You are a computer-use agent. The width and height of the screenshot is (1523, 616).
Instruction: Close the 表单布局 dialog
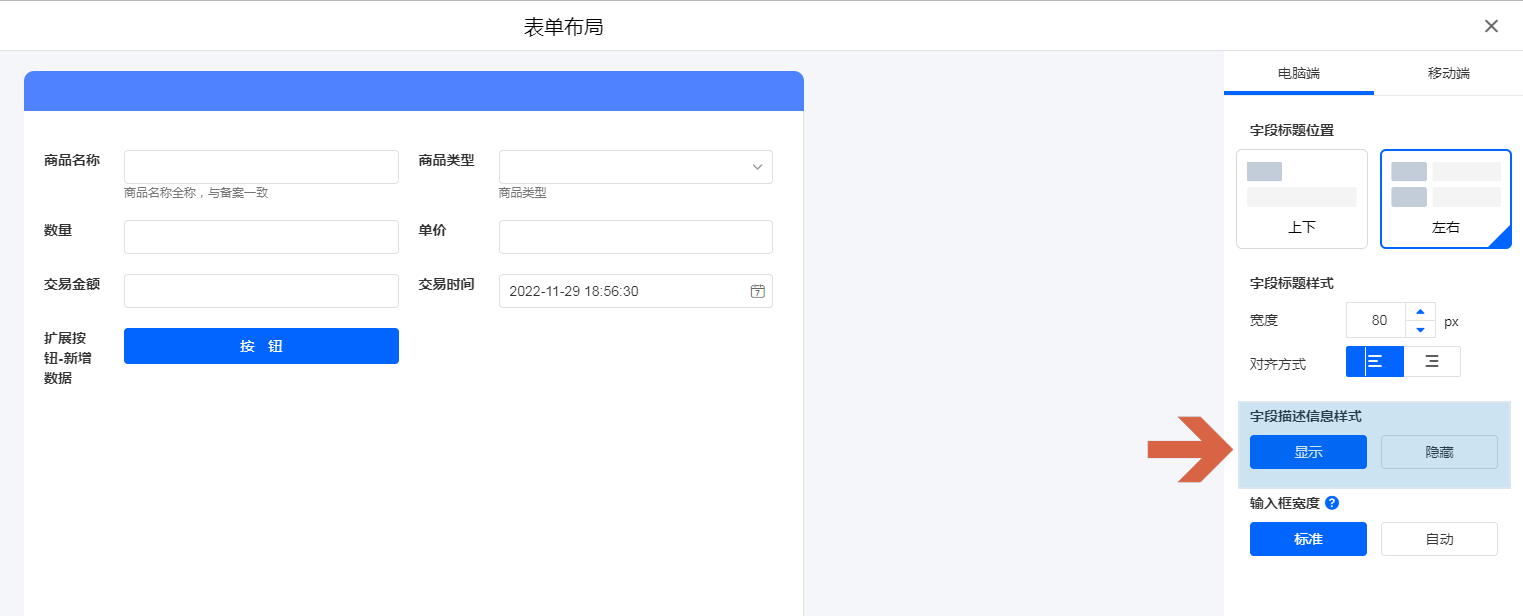click(x=1491, y=26)
